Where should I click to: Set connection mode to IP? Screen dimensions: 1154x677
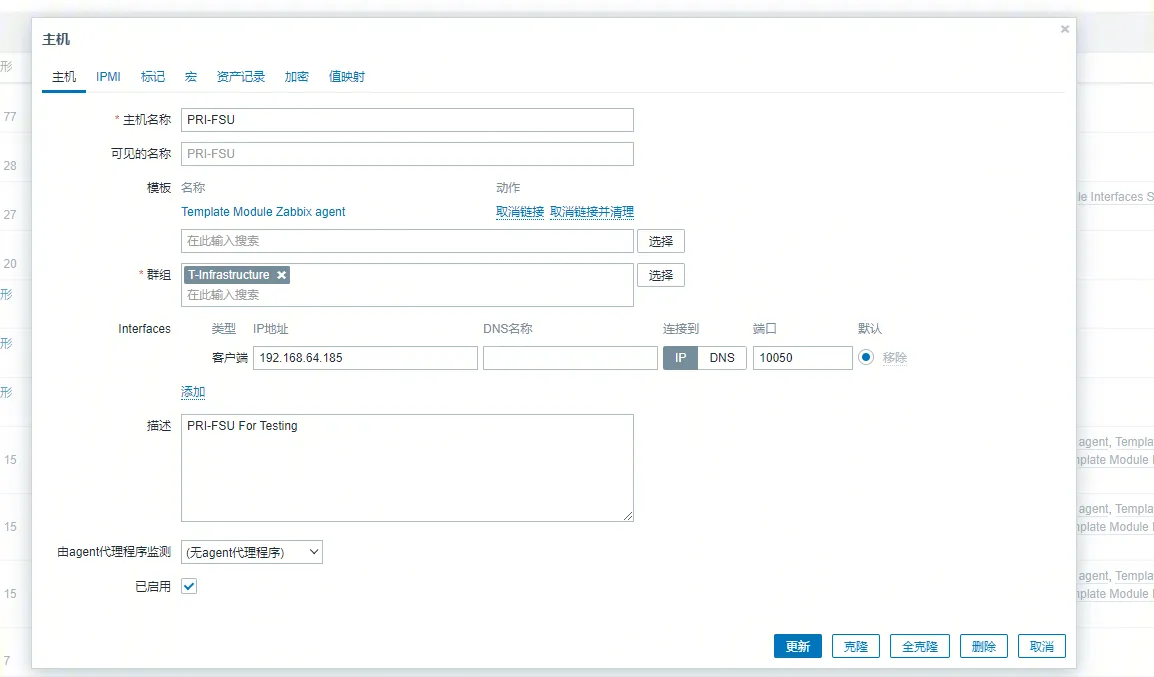click(x=680, y=358)
